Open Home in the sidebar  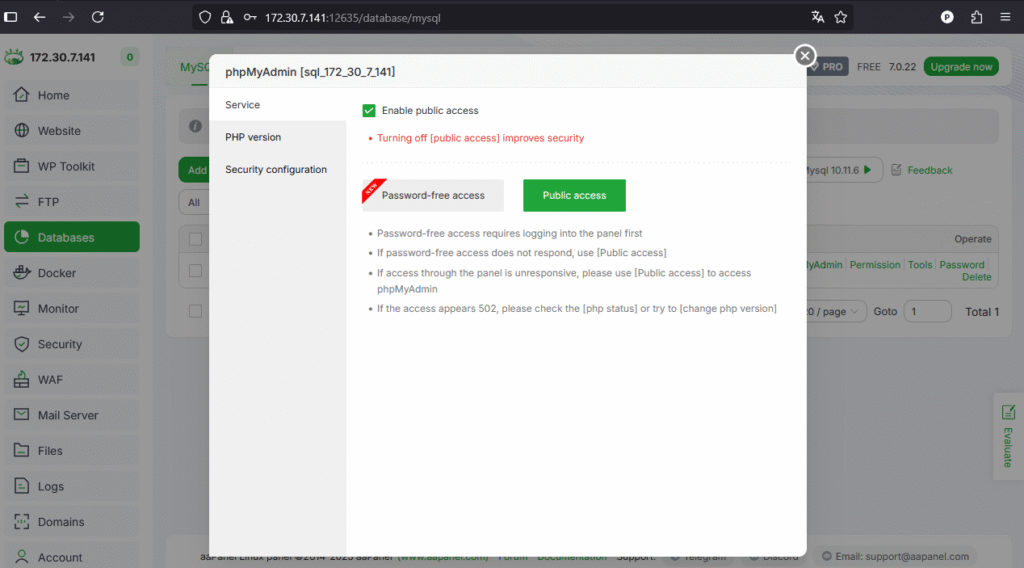72,95
